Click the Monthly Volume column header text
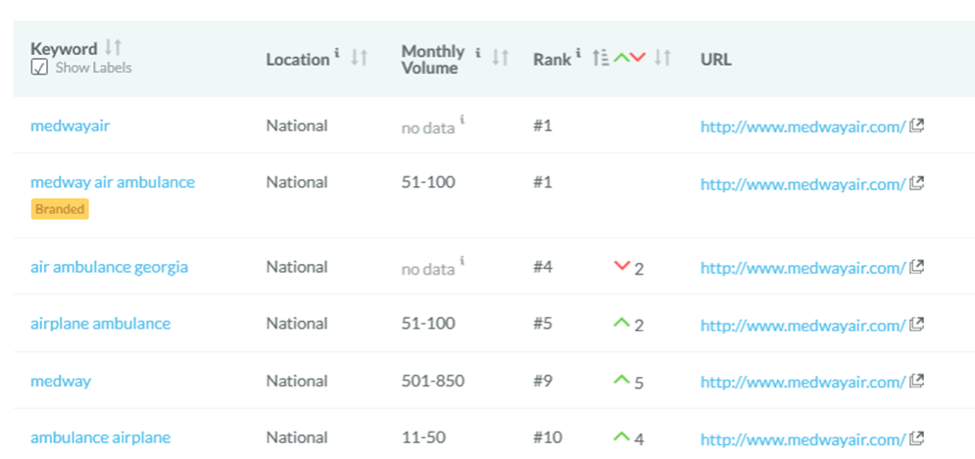Viewport: 975px width, 459px height. [x=433, y=60]
